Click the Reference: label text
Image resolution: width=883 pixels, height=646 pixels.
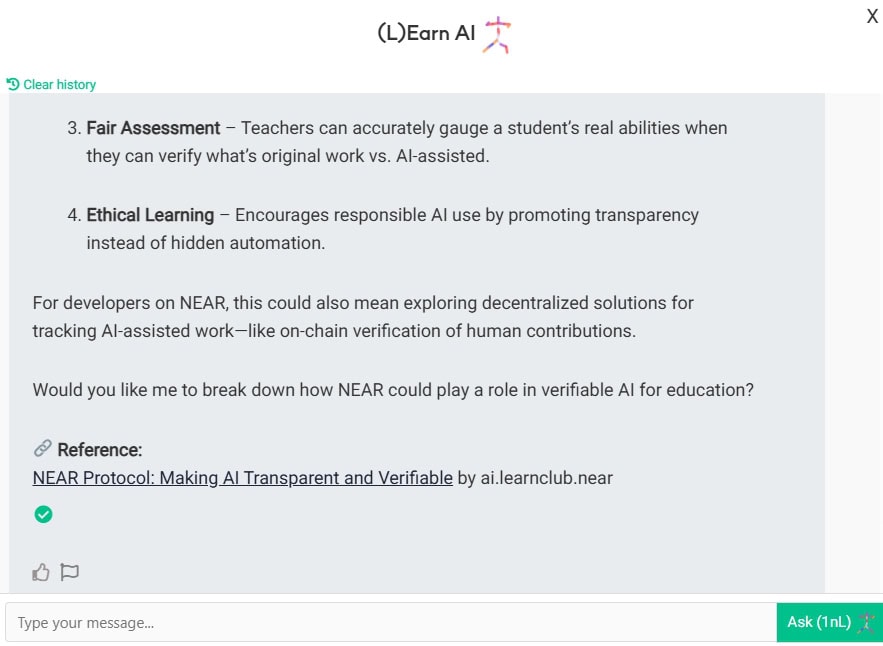pos(100,450)
